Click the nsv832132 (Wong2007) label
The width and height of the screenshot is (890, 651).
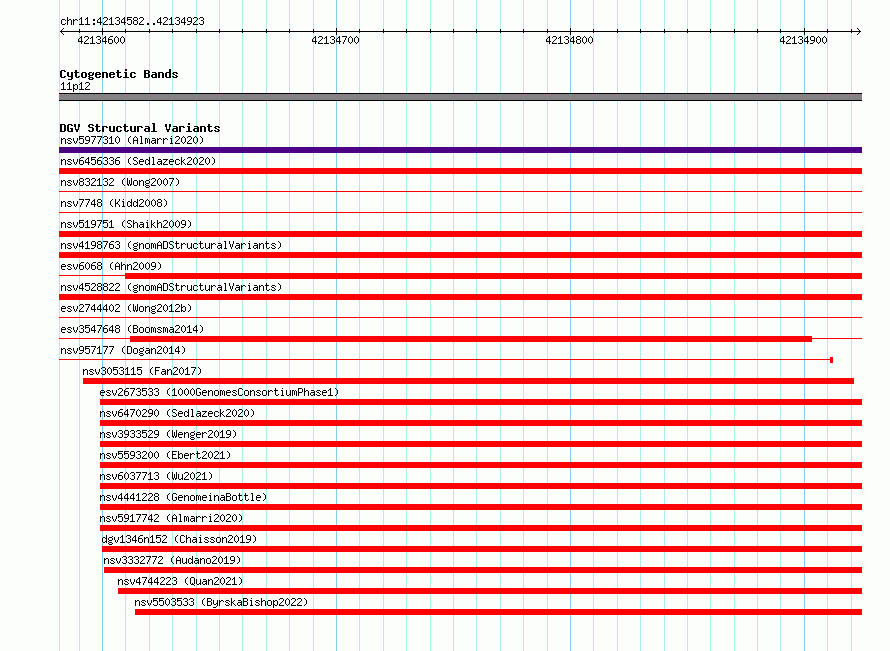pos(120,182)
